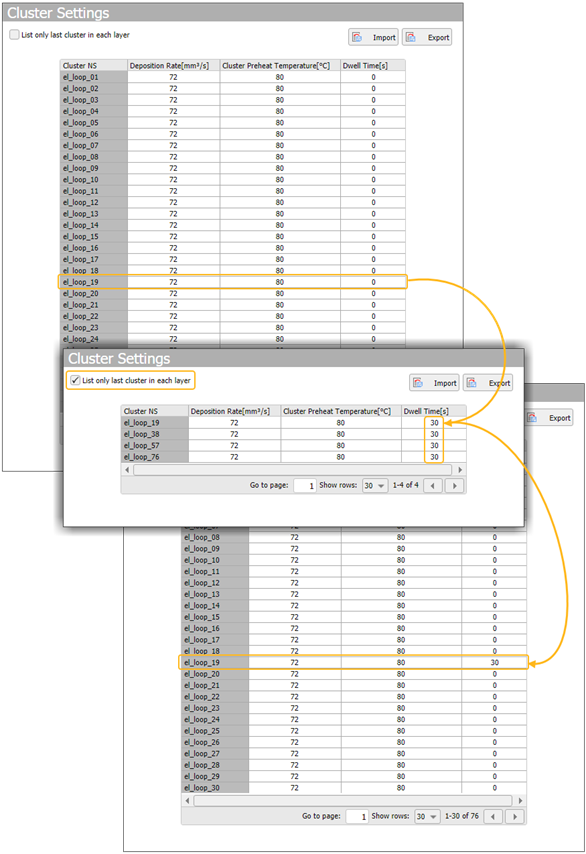Screen dimensions: 586x854
Task: Go to next page in the 1-4 of 4 pager
Action: pyautogui.click(x=455, y=485)
